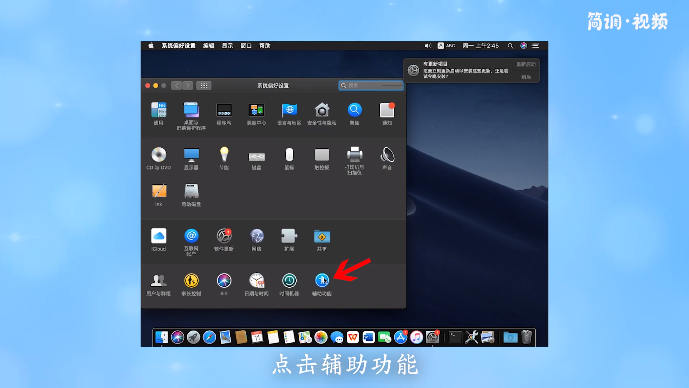Open Energy Saver light bulb icon
Viewport: 689px width, 388px height.
pos(224,155)
